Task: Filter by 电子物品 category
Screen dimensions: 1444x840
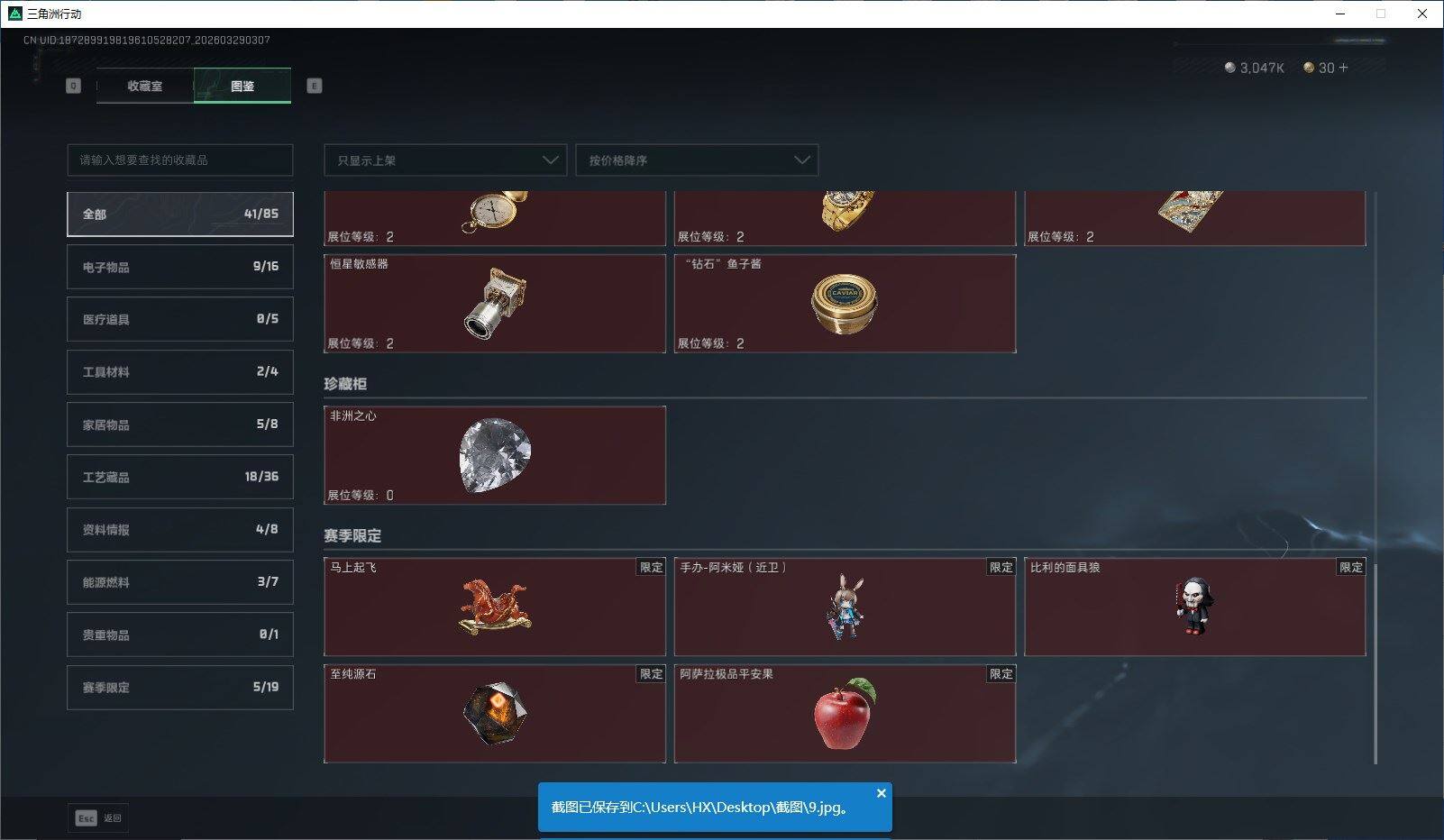Action: click(180, 267)
